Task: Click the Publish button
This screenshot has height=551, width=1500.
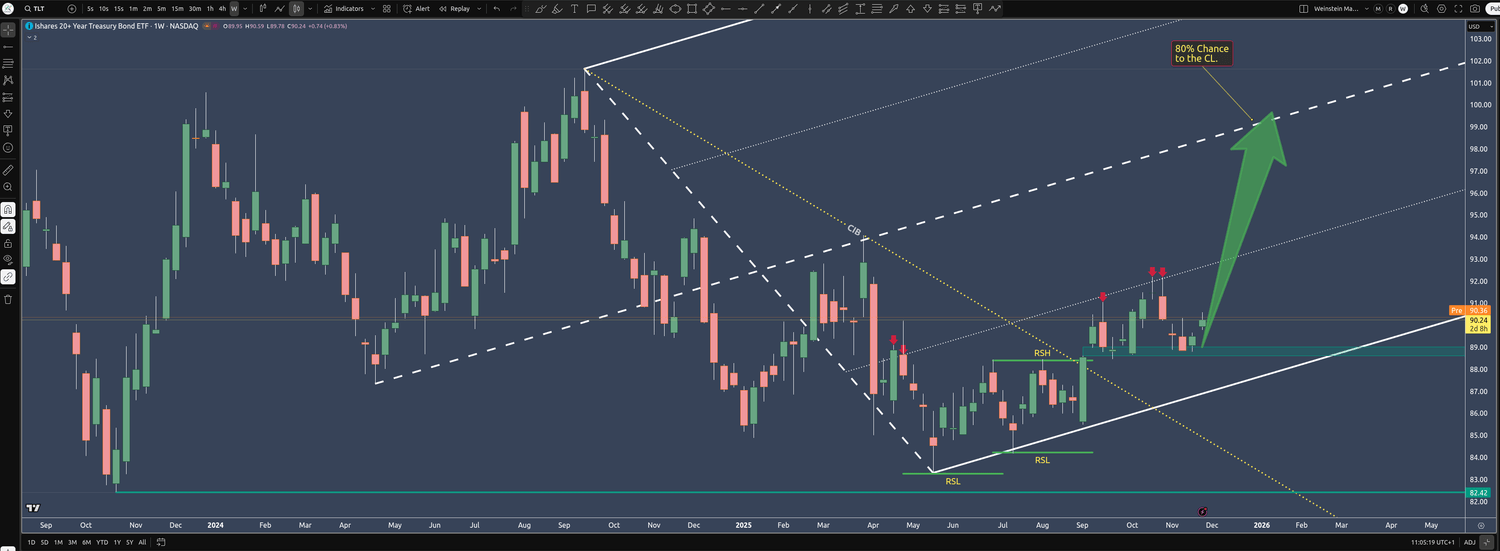Action: 1492,8
